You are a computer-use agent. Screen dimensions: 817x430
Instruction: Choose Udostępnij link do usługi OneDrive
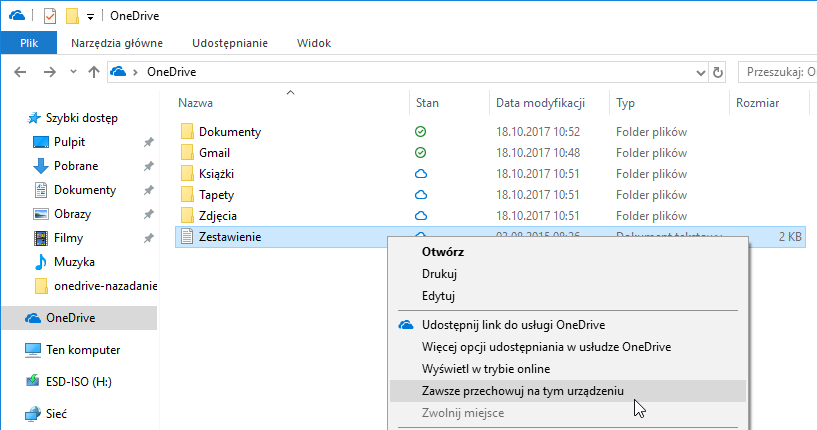[x=568, y=325]
